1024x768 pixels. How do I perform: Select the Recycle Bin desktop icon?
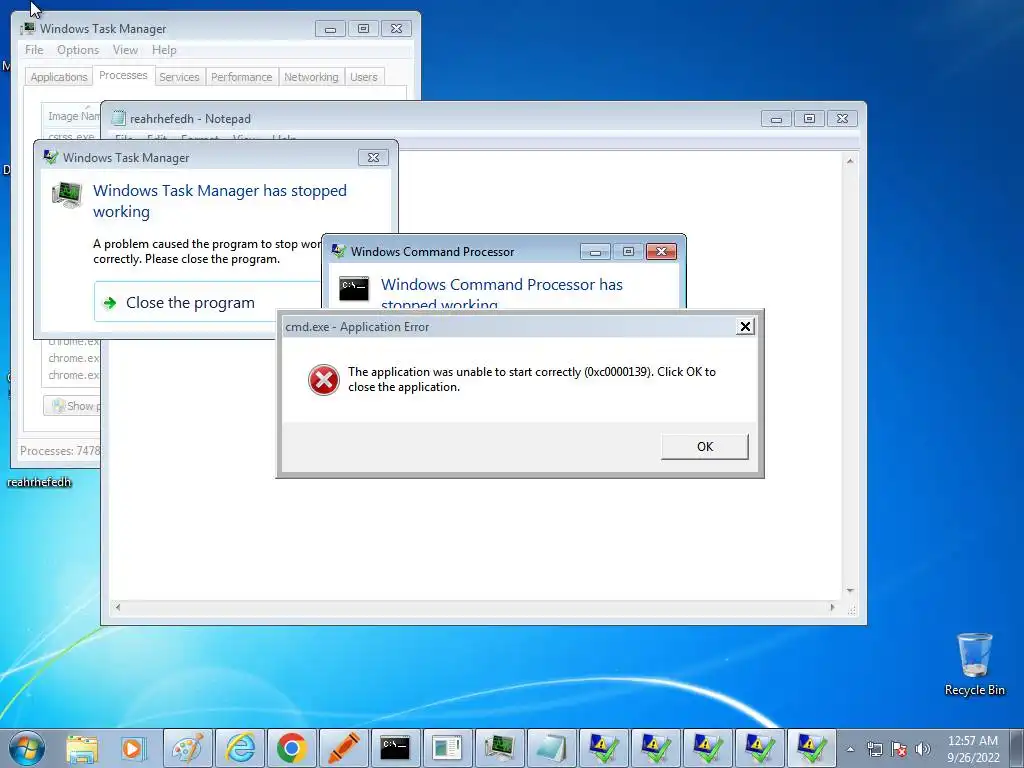click(x=974, y=664)
